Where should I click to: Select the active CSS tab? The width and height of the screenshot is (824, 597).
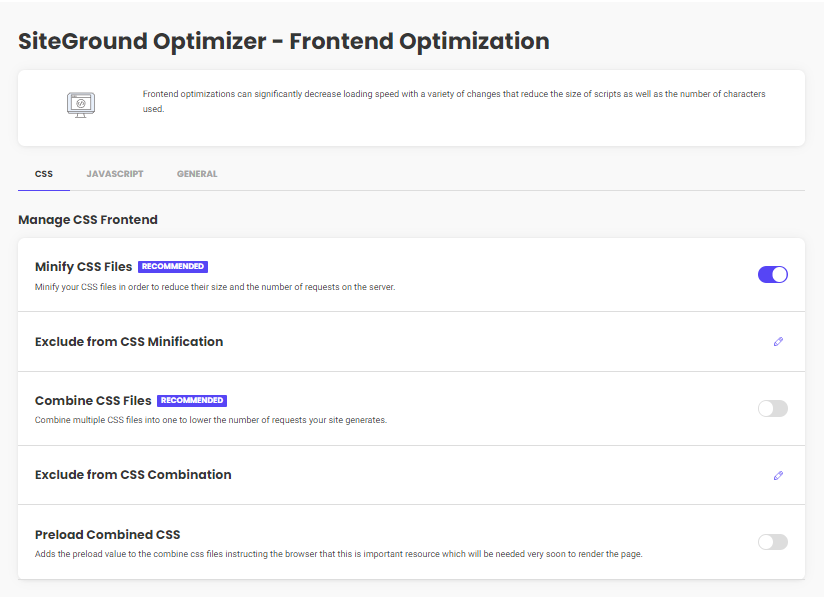tap(43, 173)
